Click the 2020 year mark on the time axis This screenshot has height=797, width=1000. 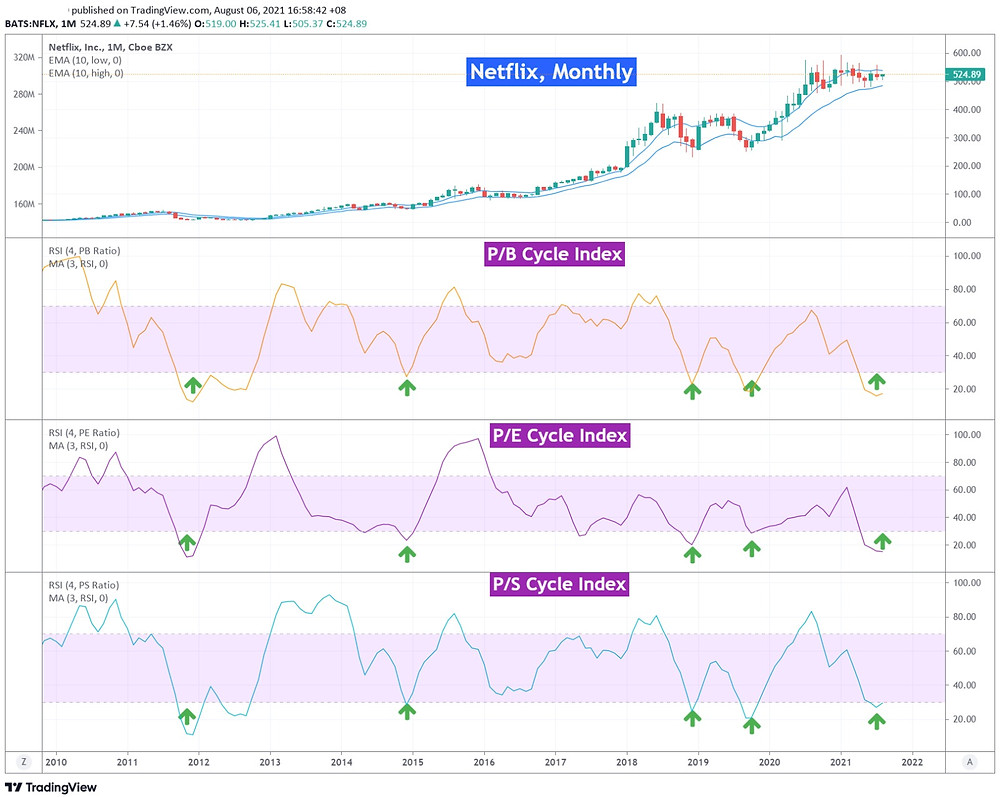click(769, 762)
